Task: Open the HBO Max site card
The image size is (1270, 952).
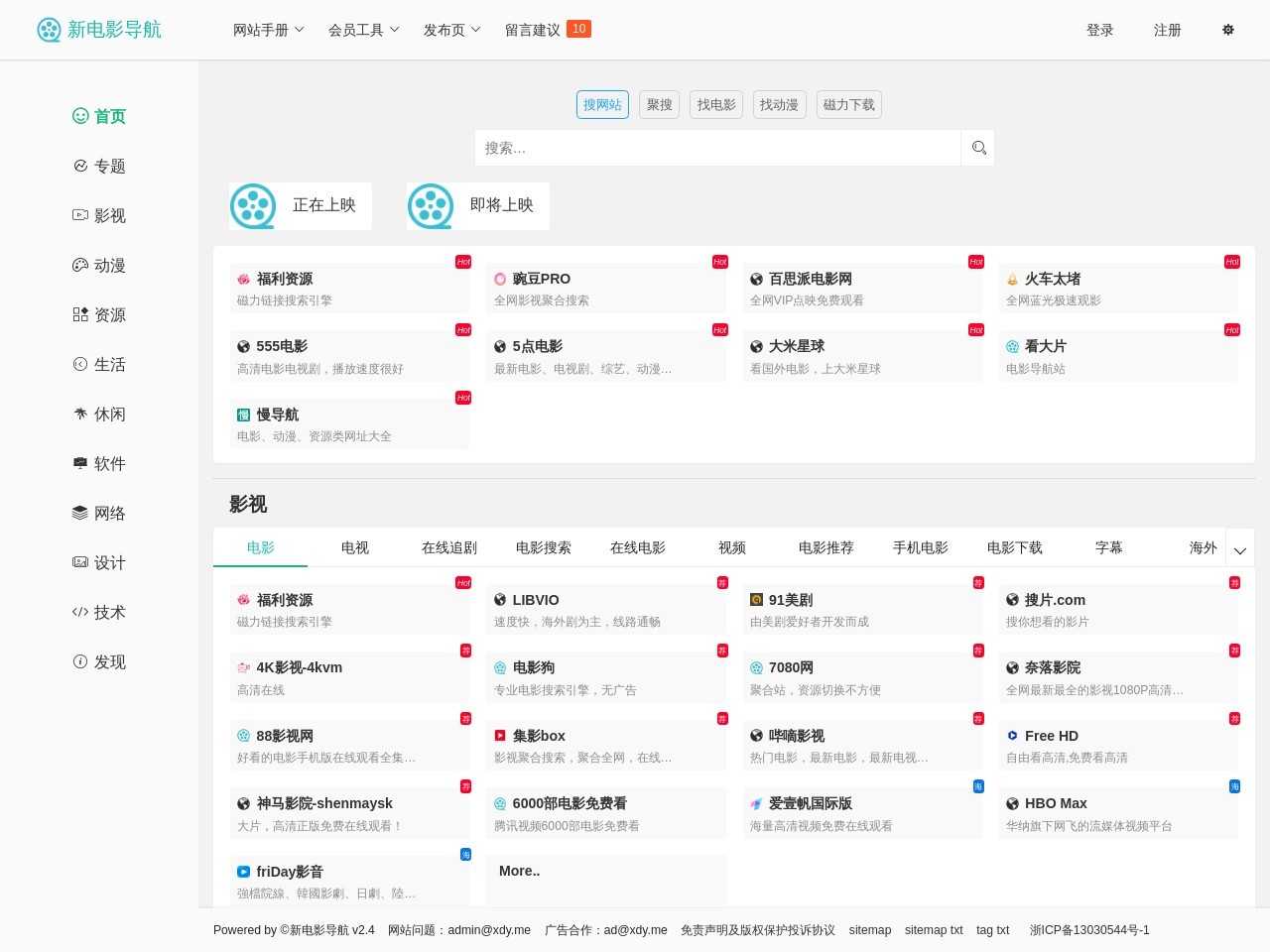Action: click(1119, 813)
